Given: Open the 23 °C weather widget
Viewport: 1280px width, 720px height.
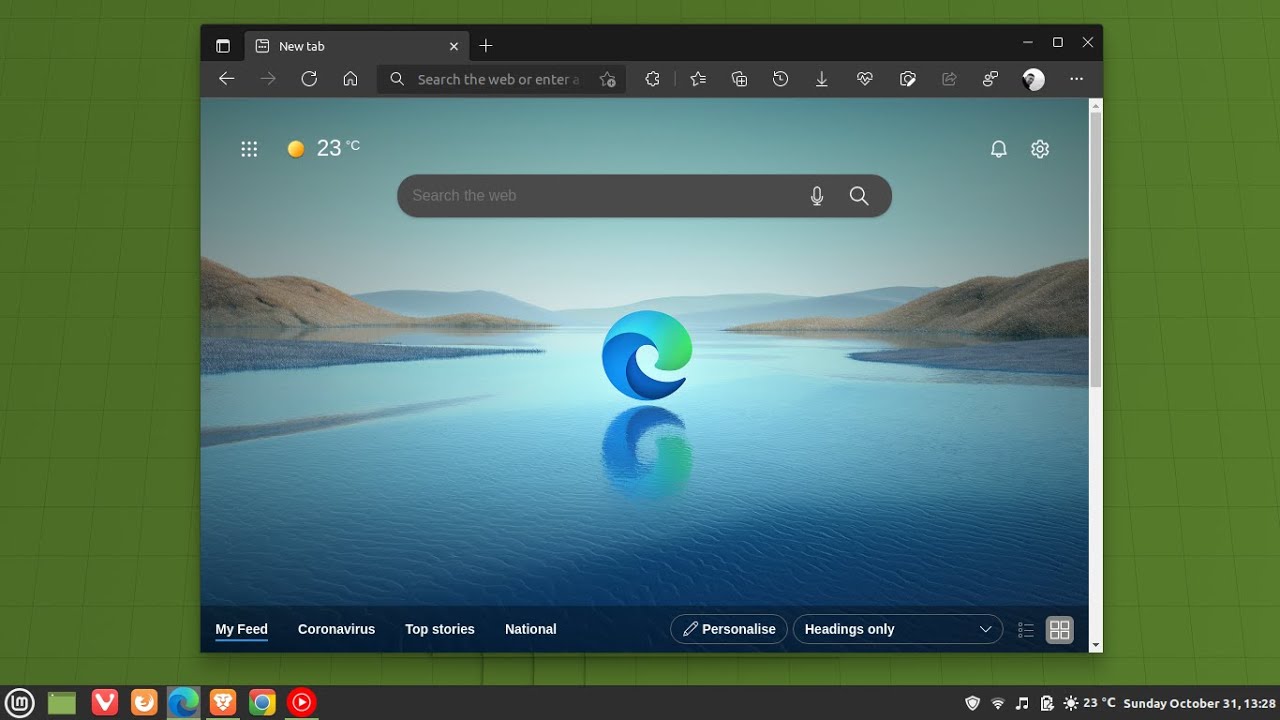Looking at the screenshot, I should (x=323, y=148).
